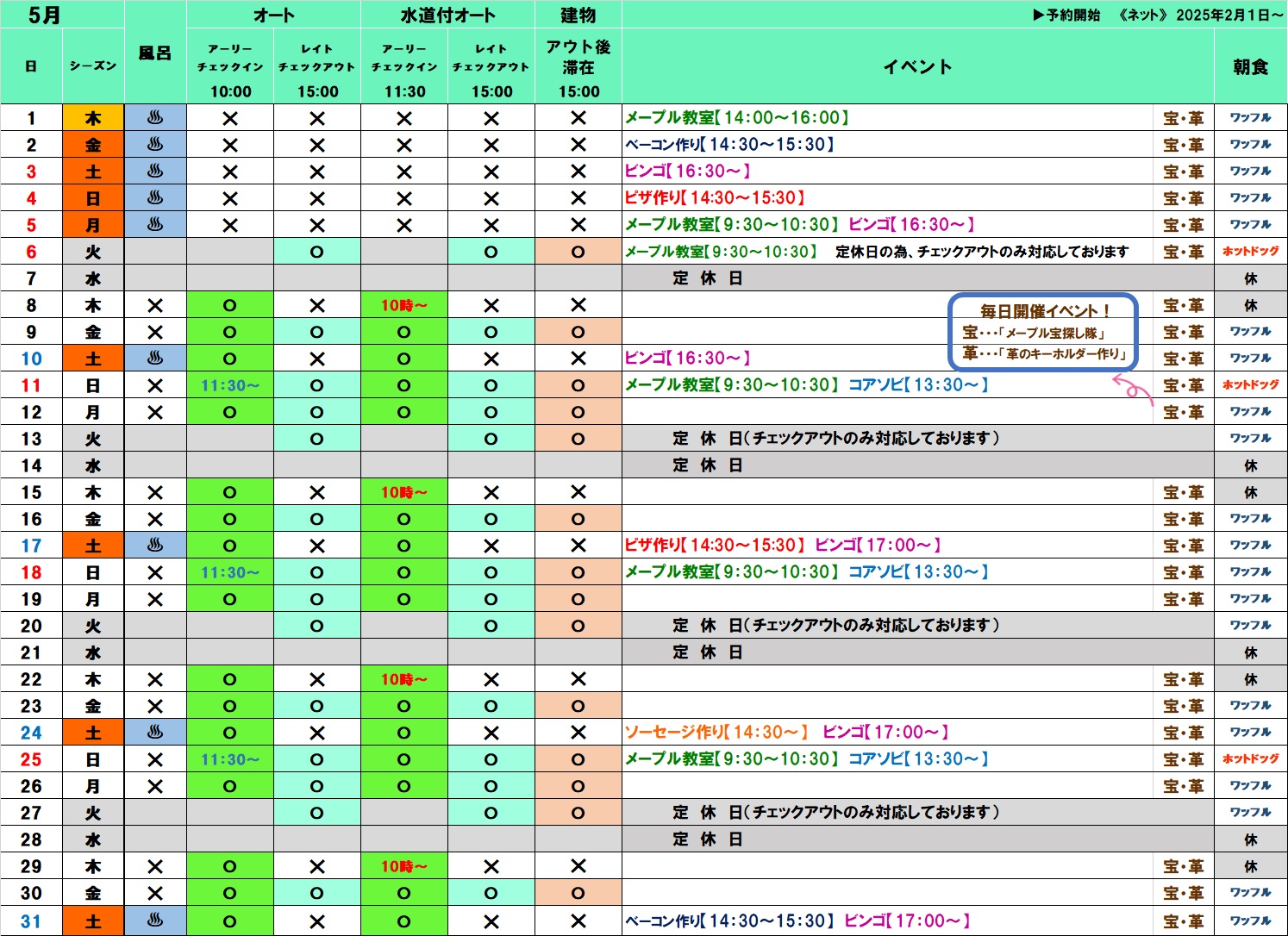Select the bath icon for May 5

(x=155, y=224)
